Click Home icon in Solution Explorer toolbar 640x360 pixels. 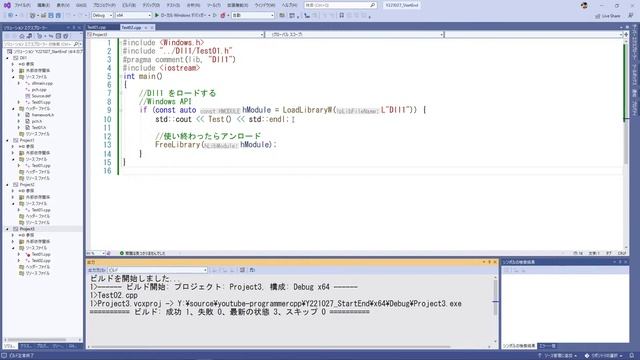click(x=22, y=36)
